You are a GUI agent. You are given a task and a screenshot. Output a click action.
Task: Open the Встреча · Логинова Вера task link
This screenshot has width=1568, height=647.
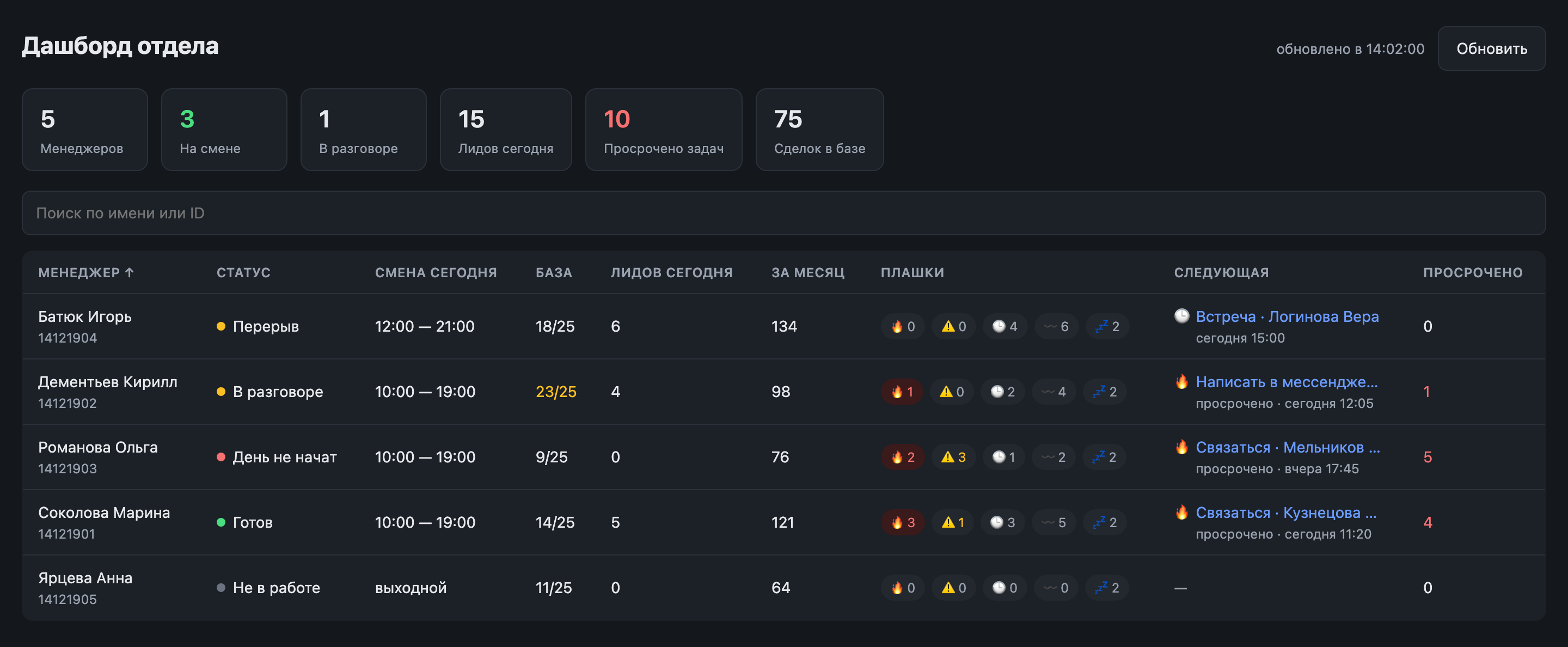(x=1287, y=316)
